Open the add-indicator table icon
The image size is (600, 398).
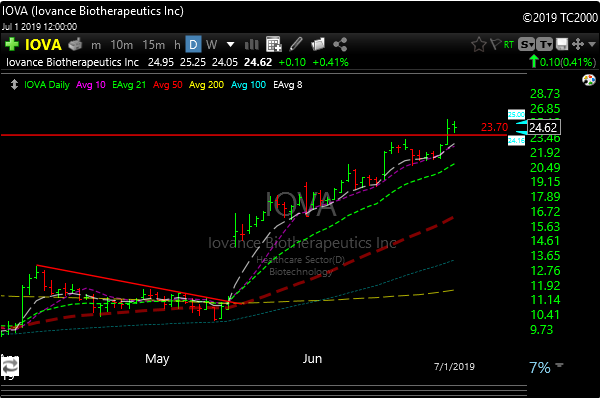tap(274, 44)
